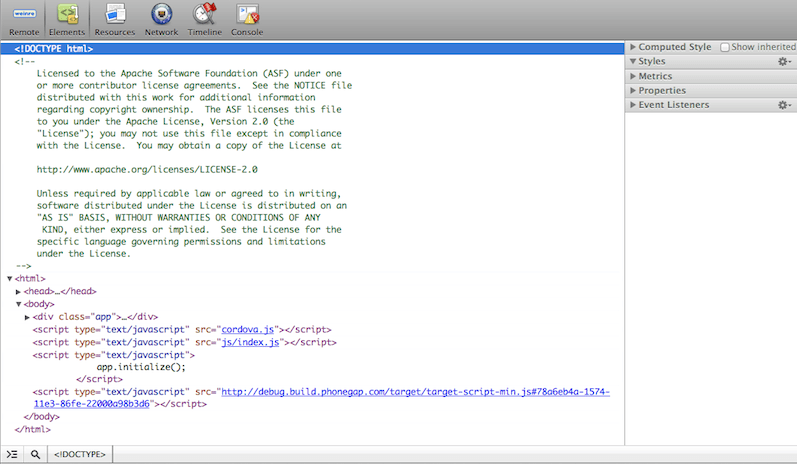Image resolution: width=797 pixels, height=464 pixels.
Task: Toggle the console drawer icon
Action: tap(12, 454)
